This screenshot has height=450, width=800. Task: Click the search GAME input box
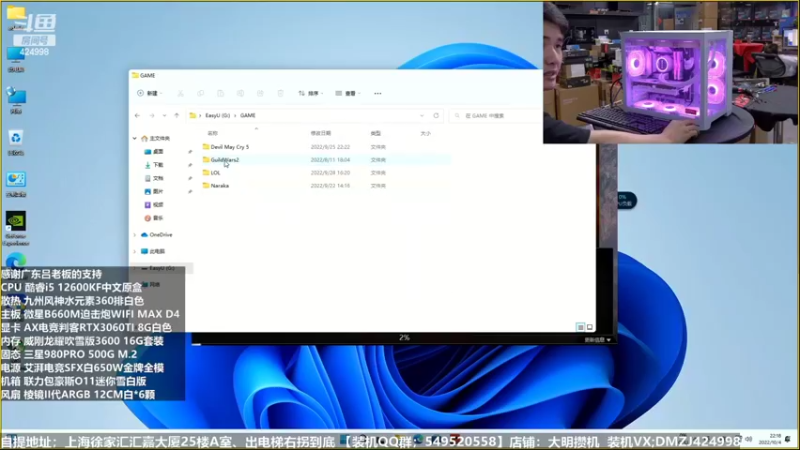pyautogui.click(x=497, y=116)
